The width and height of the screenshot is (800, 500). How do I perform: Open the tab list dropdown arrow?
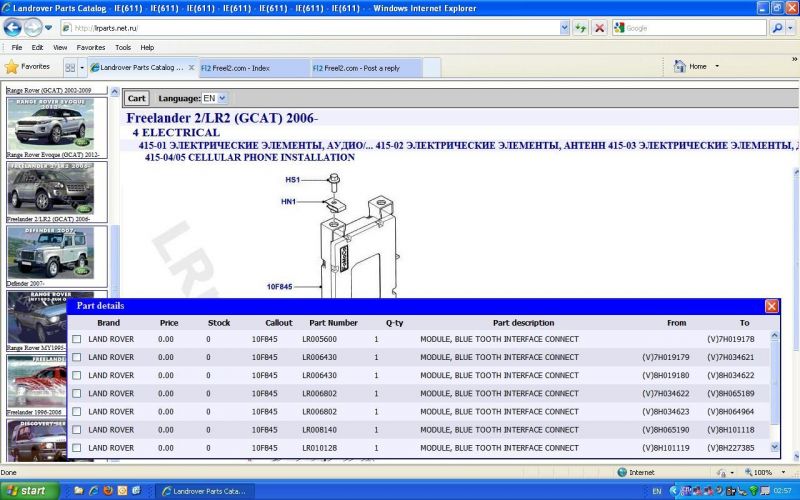(x=82, y=67)
